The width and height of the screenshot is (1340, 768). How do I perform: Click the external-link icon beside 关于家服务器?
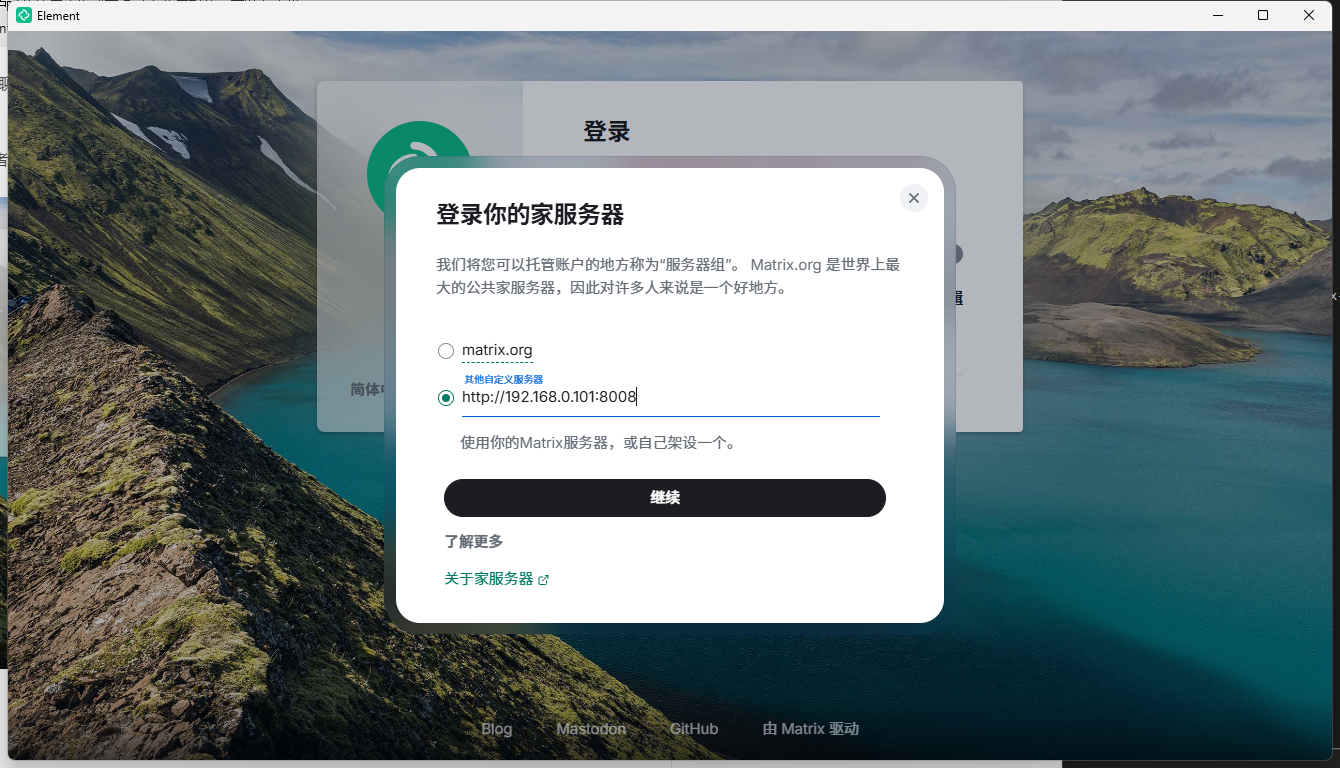click(x=543, y=579)
